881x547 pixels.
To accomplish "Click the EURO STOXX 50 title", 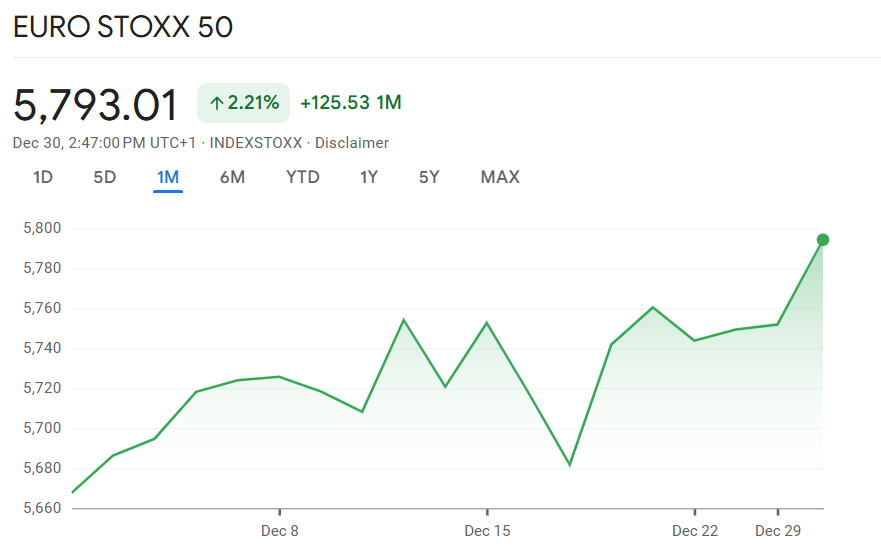I will coord(123,27).
